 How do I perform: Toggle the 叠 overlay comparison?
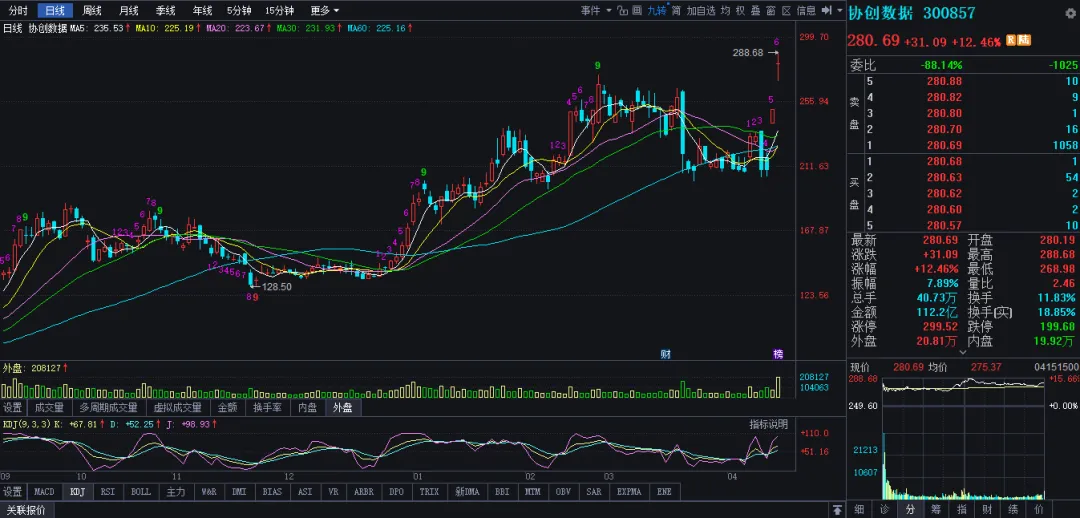tap(756, 10)
